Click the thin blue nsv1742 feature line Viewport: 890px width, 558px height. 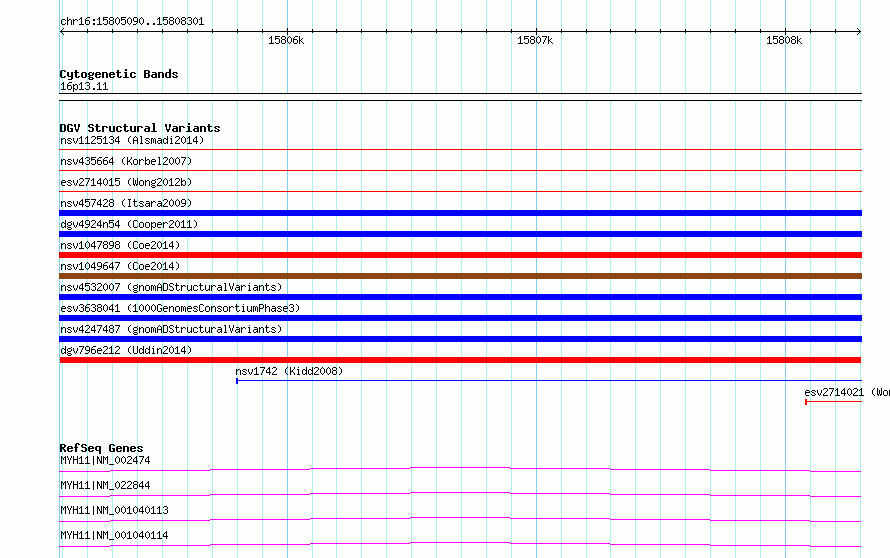pyautogui.click(x=549, y=380)
